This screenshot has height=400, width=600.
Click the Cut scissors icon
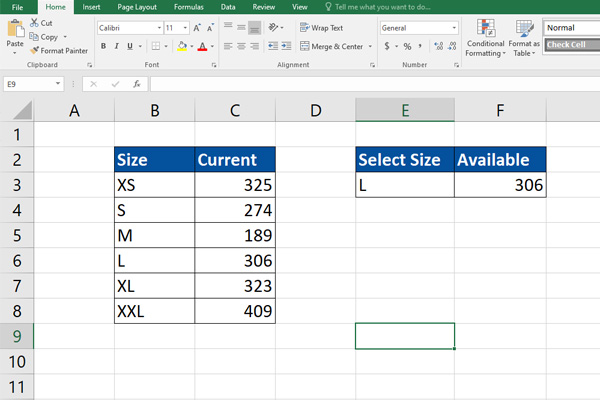tap(34, 23)
